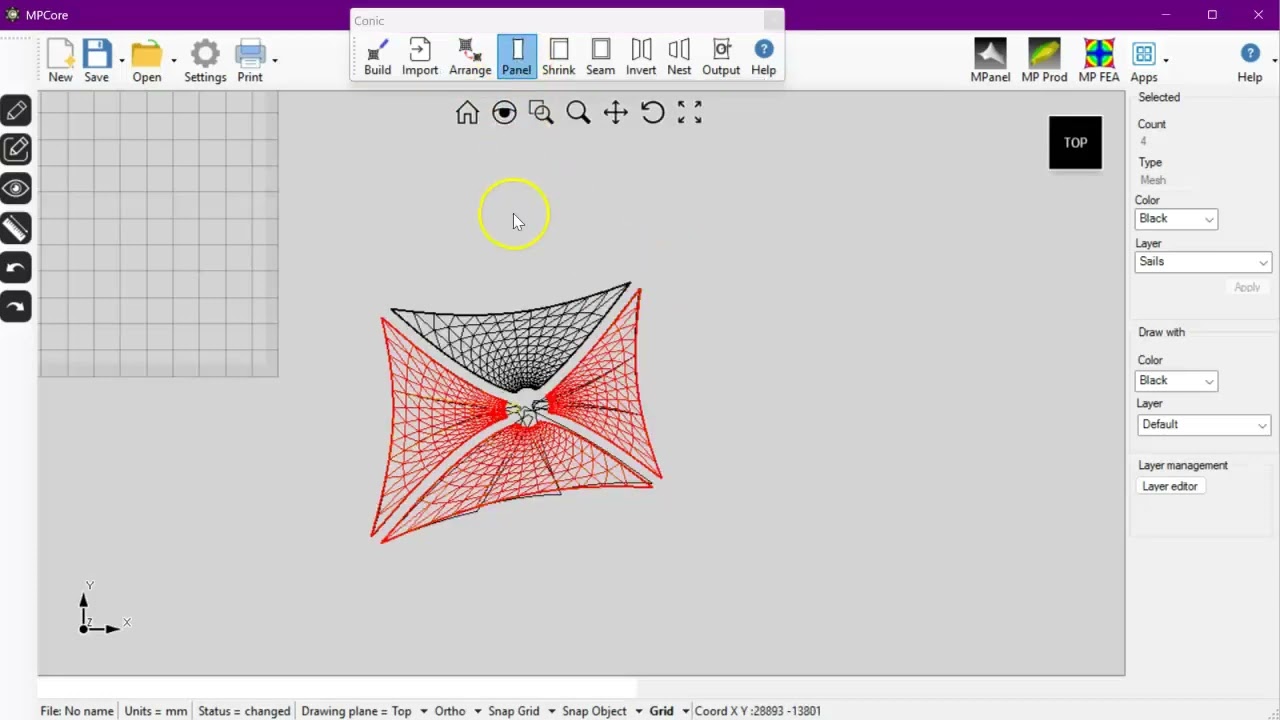Expand the Draw with Default layer dropdown

click(1203, 425)
